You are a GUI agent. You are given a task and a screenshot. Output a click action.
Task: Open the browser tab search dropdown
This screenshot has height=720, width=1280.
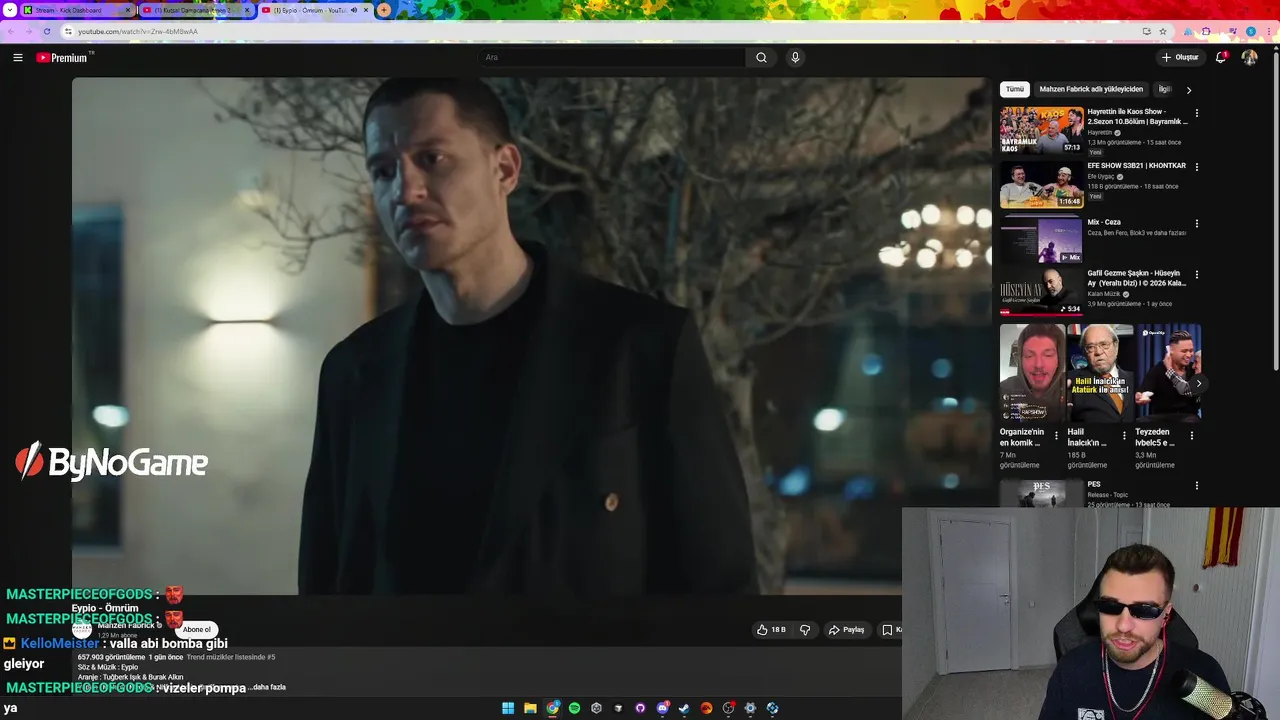click(x=9, y=10)
